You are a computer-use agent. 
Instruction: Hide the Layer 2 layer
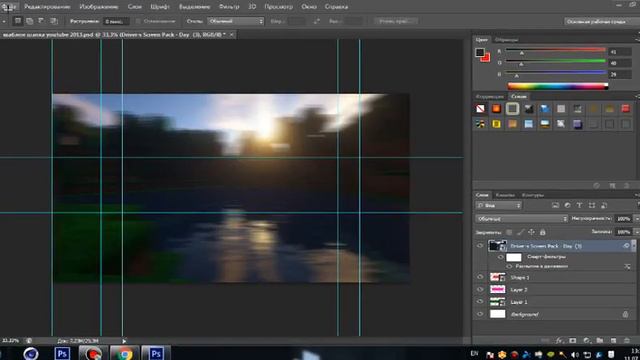coord(480,289)
